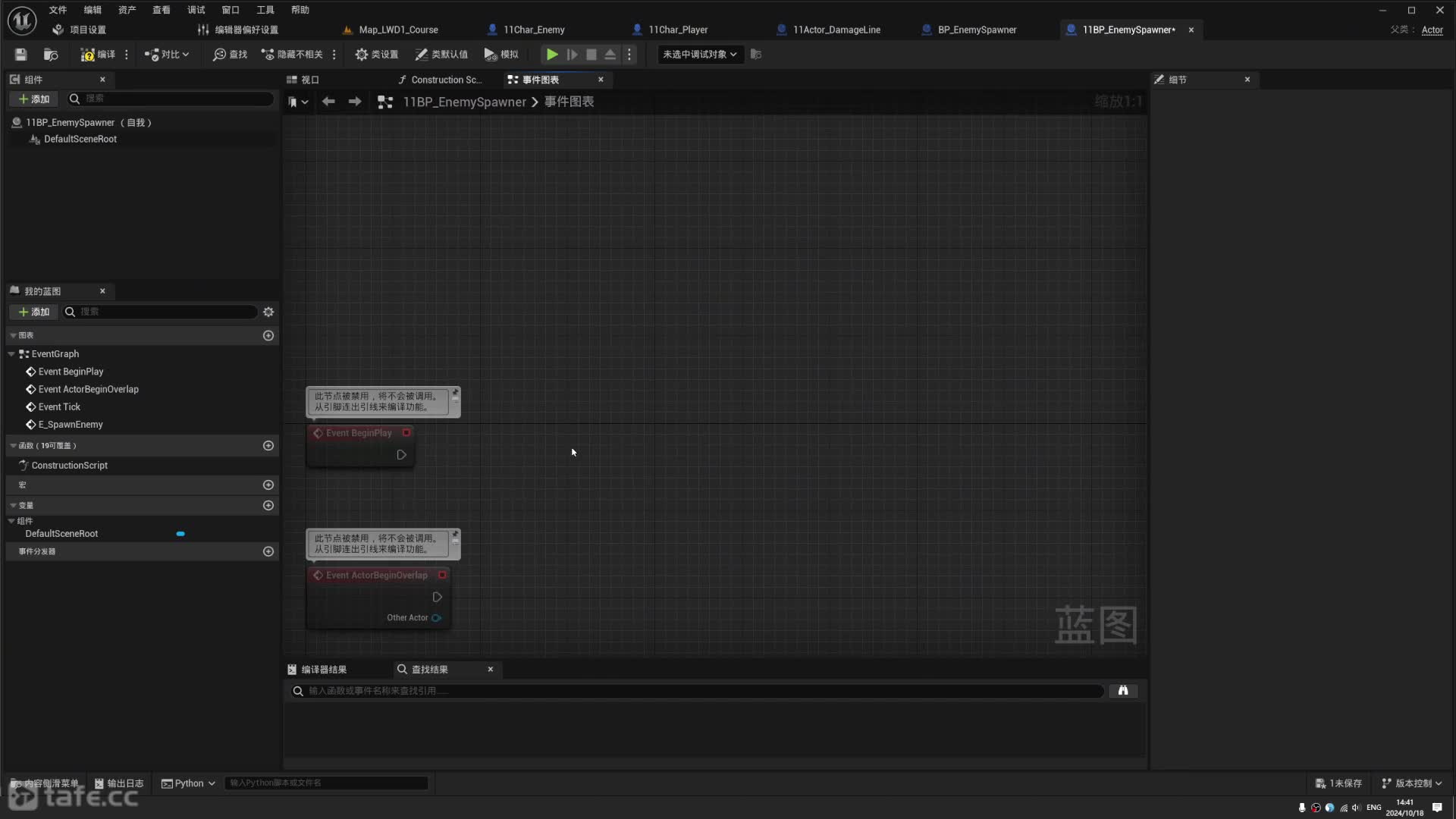Click the frame skip playback button

click(x=572, y=55)
